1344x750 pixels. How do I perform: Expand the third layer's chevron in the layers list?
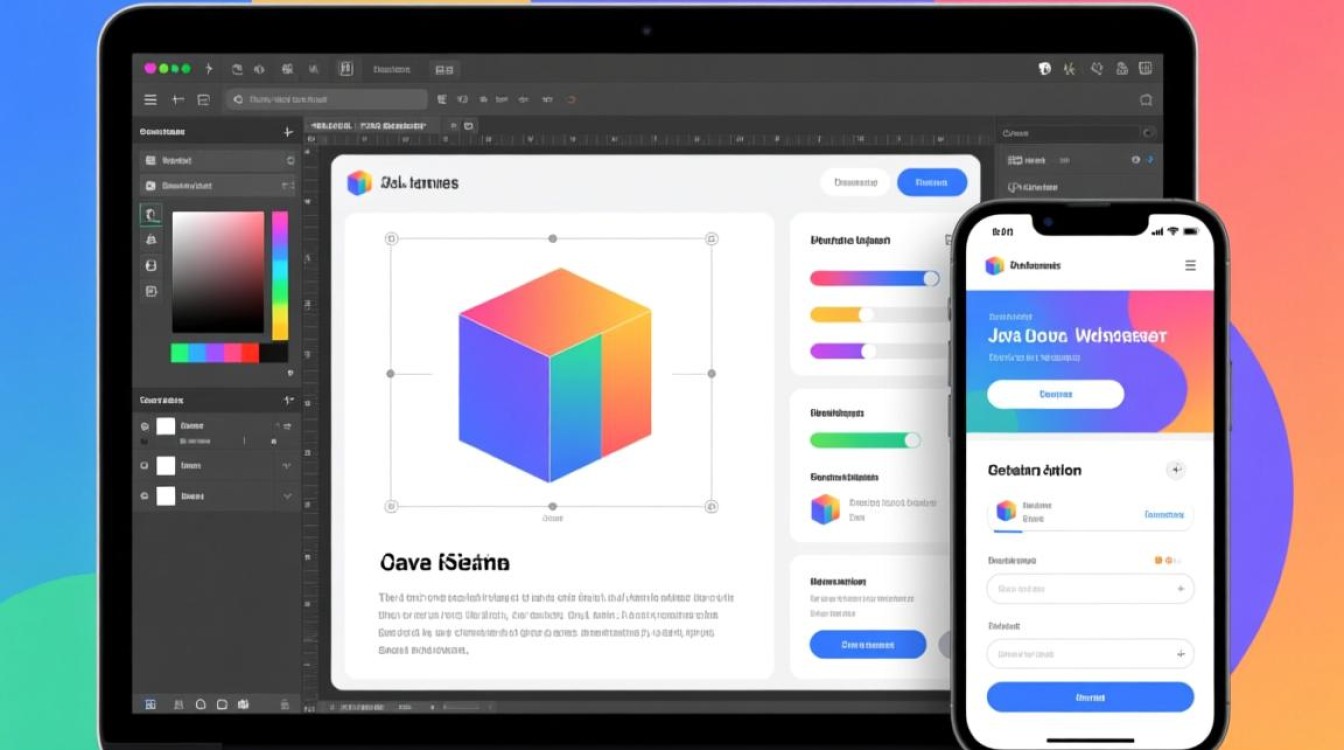pyautogui.click(x=287, y=495)
